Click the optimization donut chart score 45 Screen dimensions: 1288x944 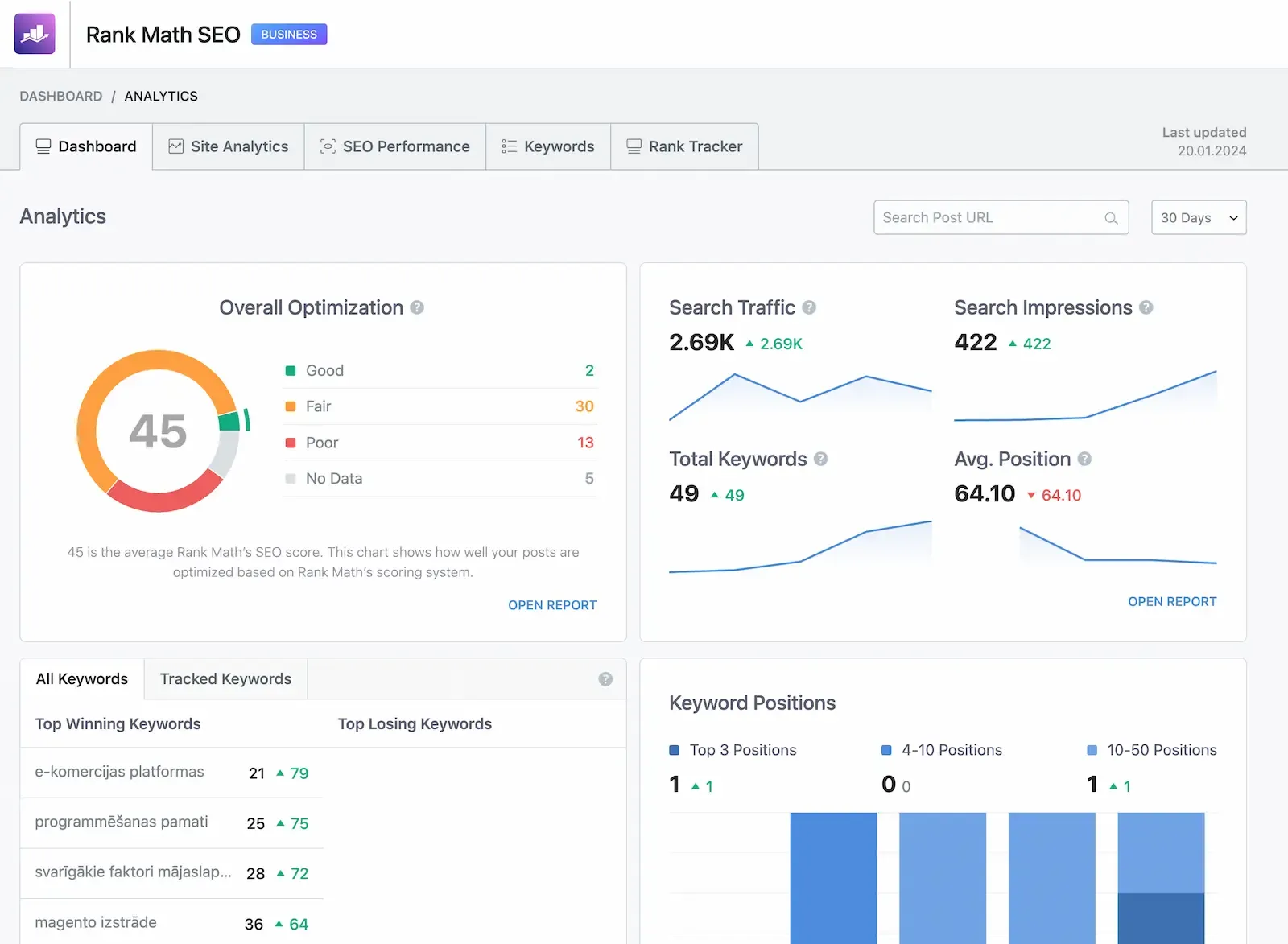(158, 431)
